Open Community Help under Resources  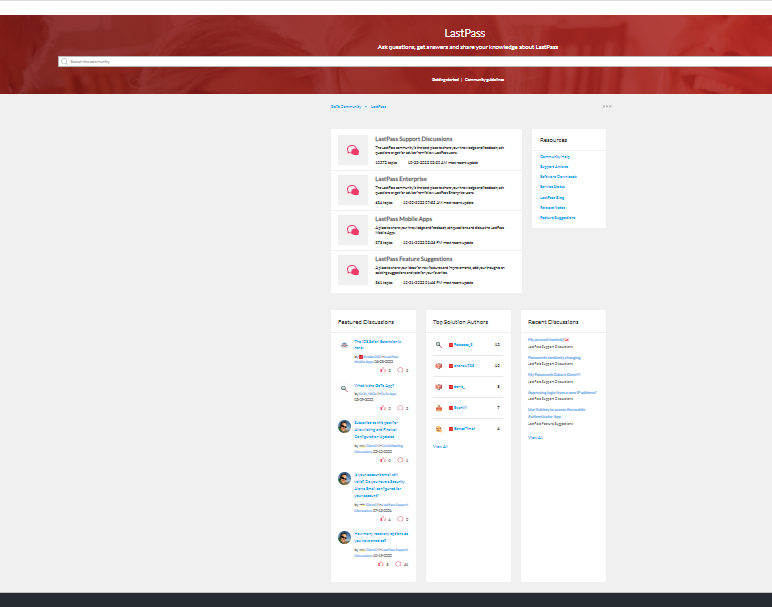click(x=554, y=157)
